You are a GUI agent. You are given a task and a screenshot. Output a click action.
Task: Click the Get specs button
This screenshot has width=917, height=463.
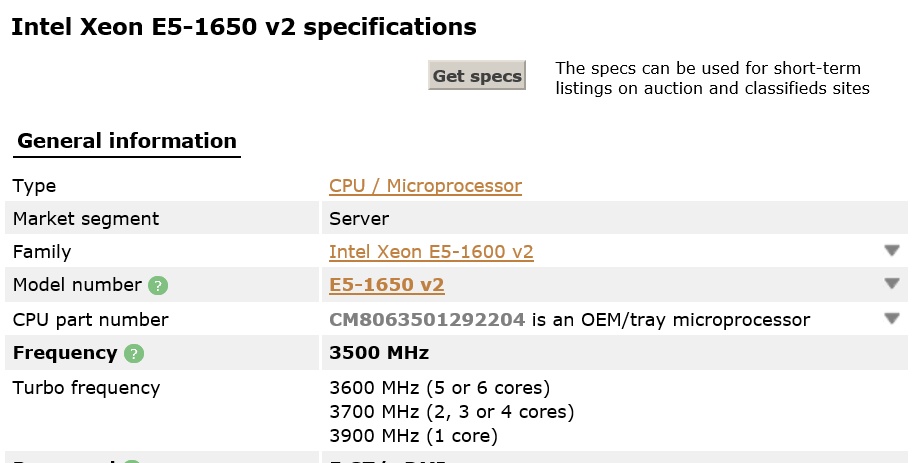click(x=477, y=75)
